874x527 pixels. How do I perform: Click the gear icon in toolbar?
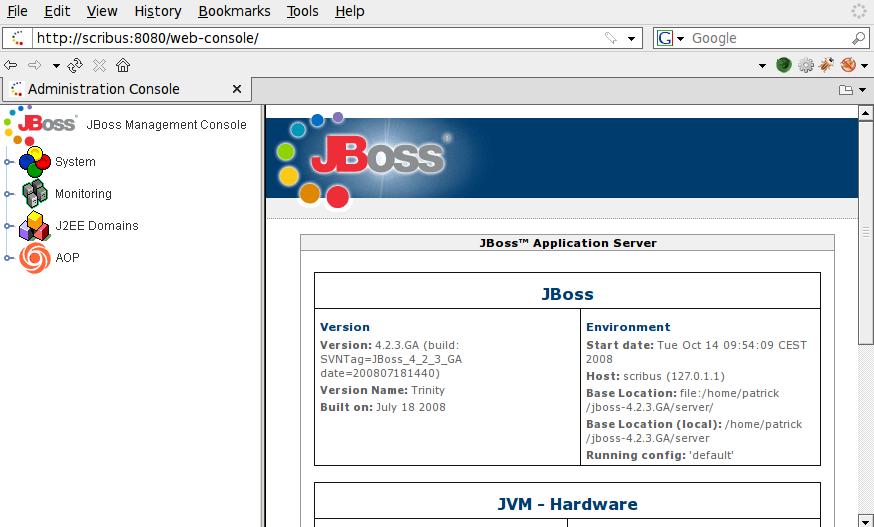pyautogui.click(x=805, y=65)
